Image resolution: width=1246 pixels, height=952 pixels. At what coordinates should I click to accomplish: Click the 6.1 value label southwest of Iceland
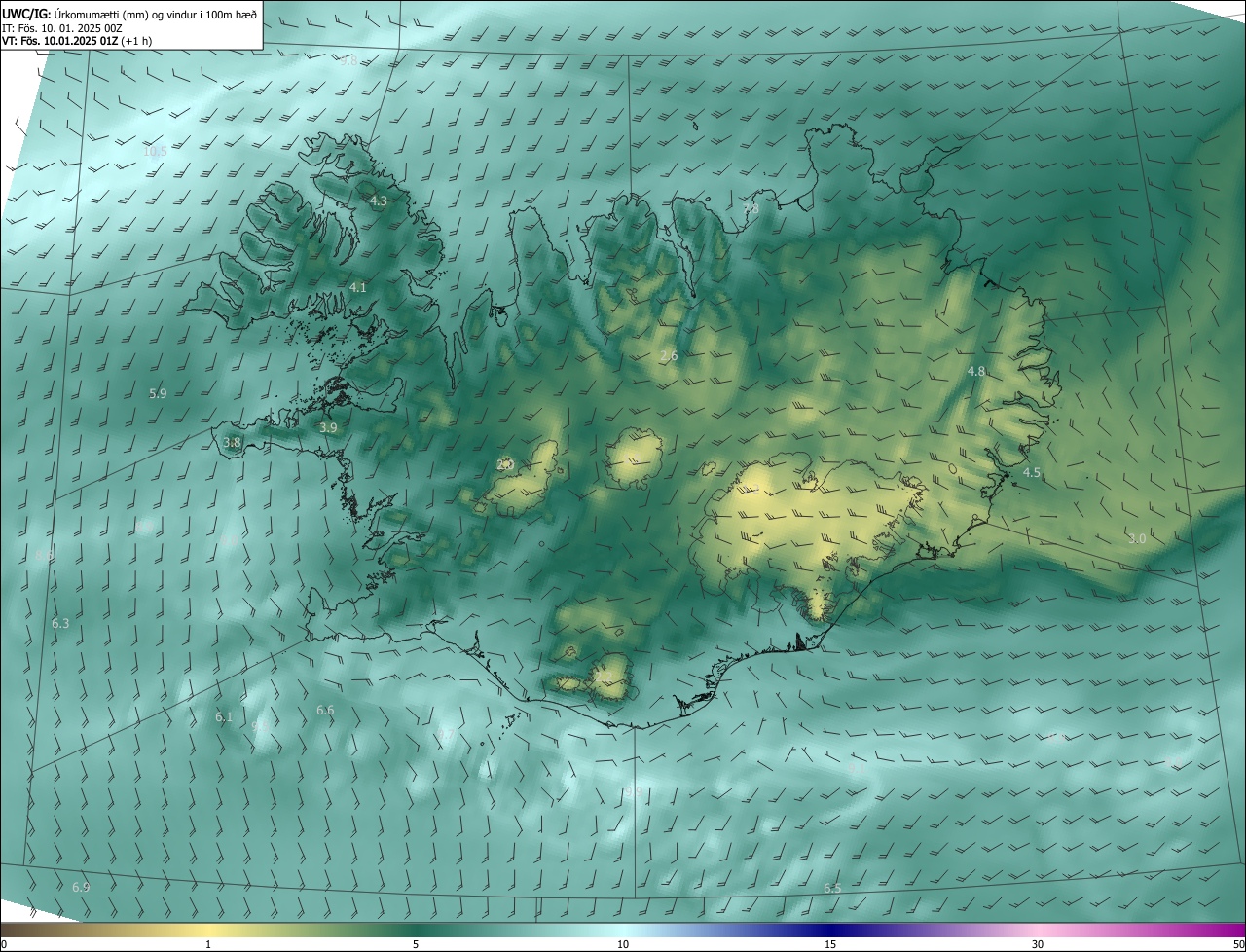coord(224,716)
